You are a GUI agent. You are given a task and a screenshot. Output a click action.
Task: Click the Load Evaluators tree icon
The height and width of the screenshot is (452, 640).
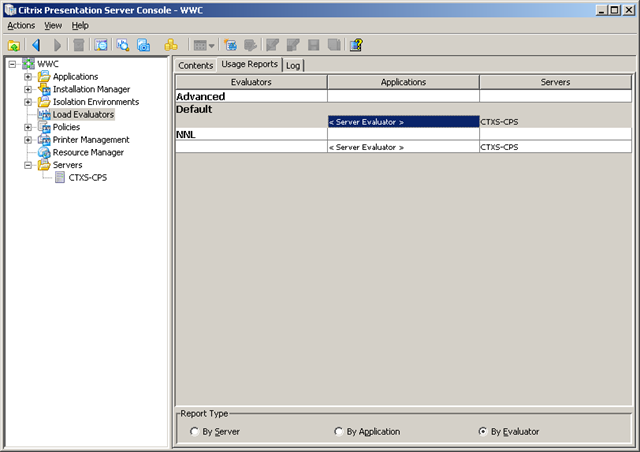[x=44, y=115]
